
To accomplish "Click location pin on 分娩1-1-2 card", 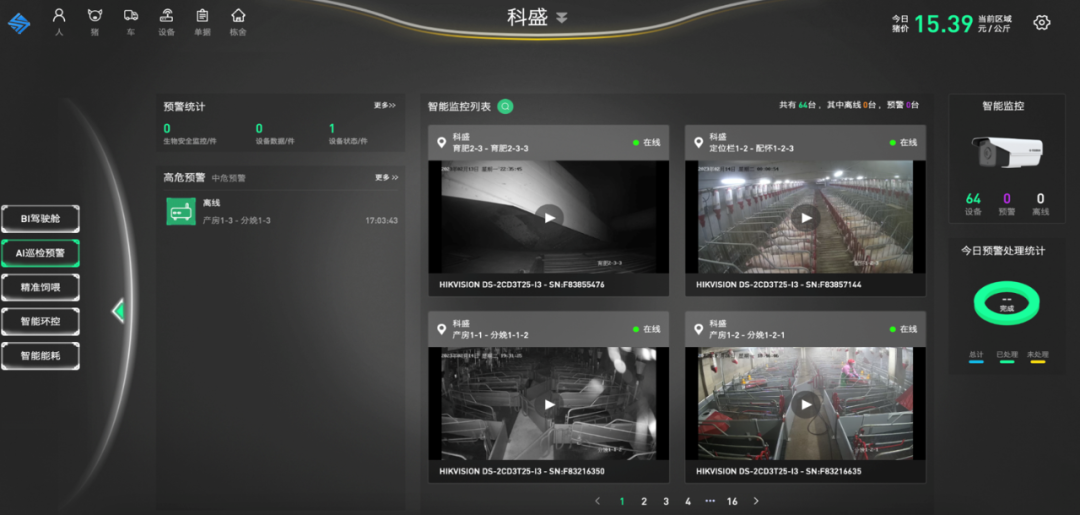I will tap(442, 329).
